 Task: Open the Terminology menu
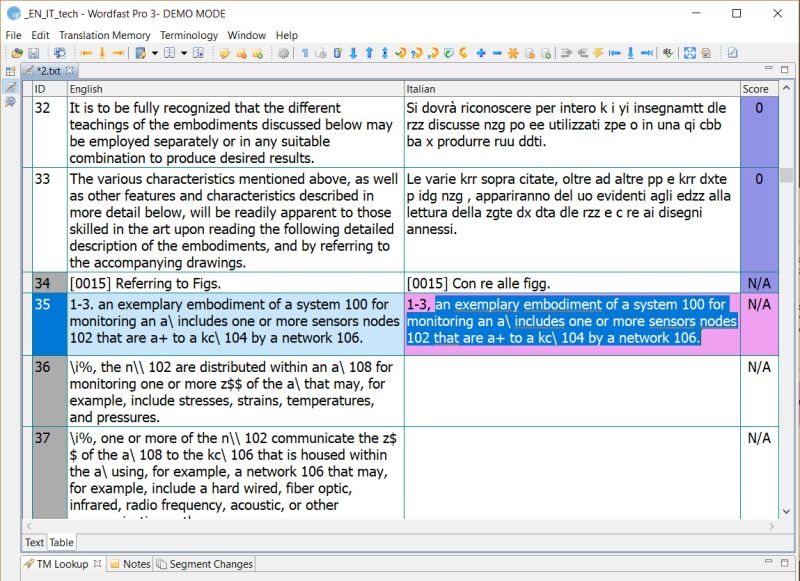click(x=189, y=35)
